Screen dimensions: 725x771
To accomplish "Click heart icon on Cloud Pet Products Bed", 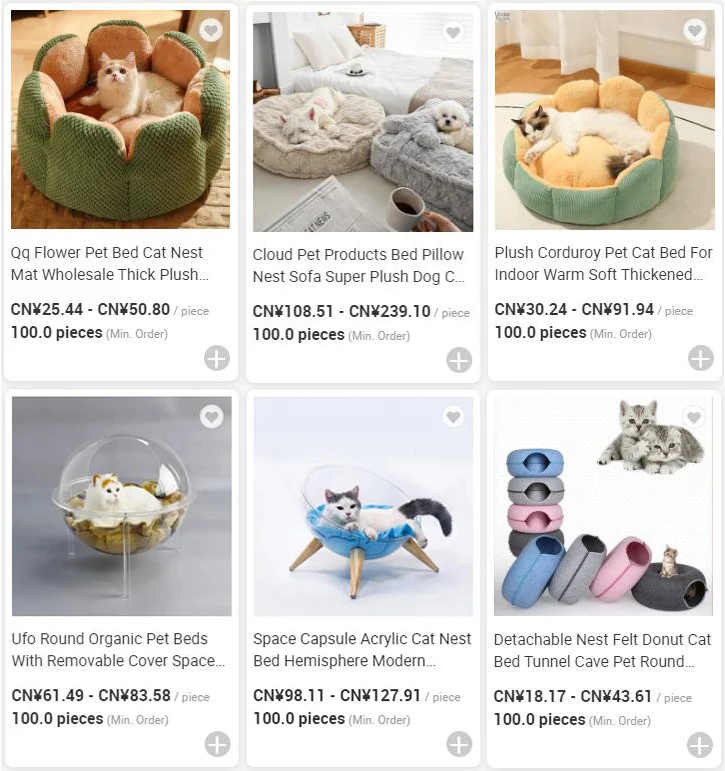I will [453, 32].
